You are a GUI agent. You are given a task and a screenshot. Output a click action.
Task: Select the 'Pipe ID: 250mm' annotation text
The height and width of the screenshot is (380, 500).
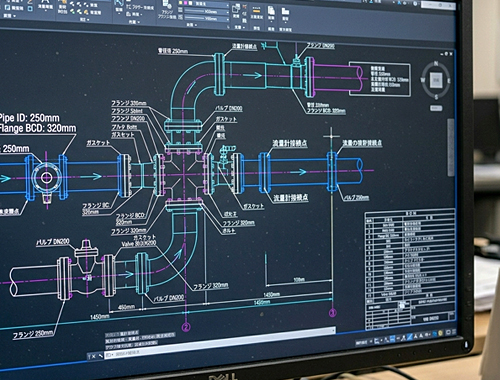29,118
